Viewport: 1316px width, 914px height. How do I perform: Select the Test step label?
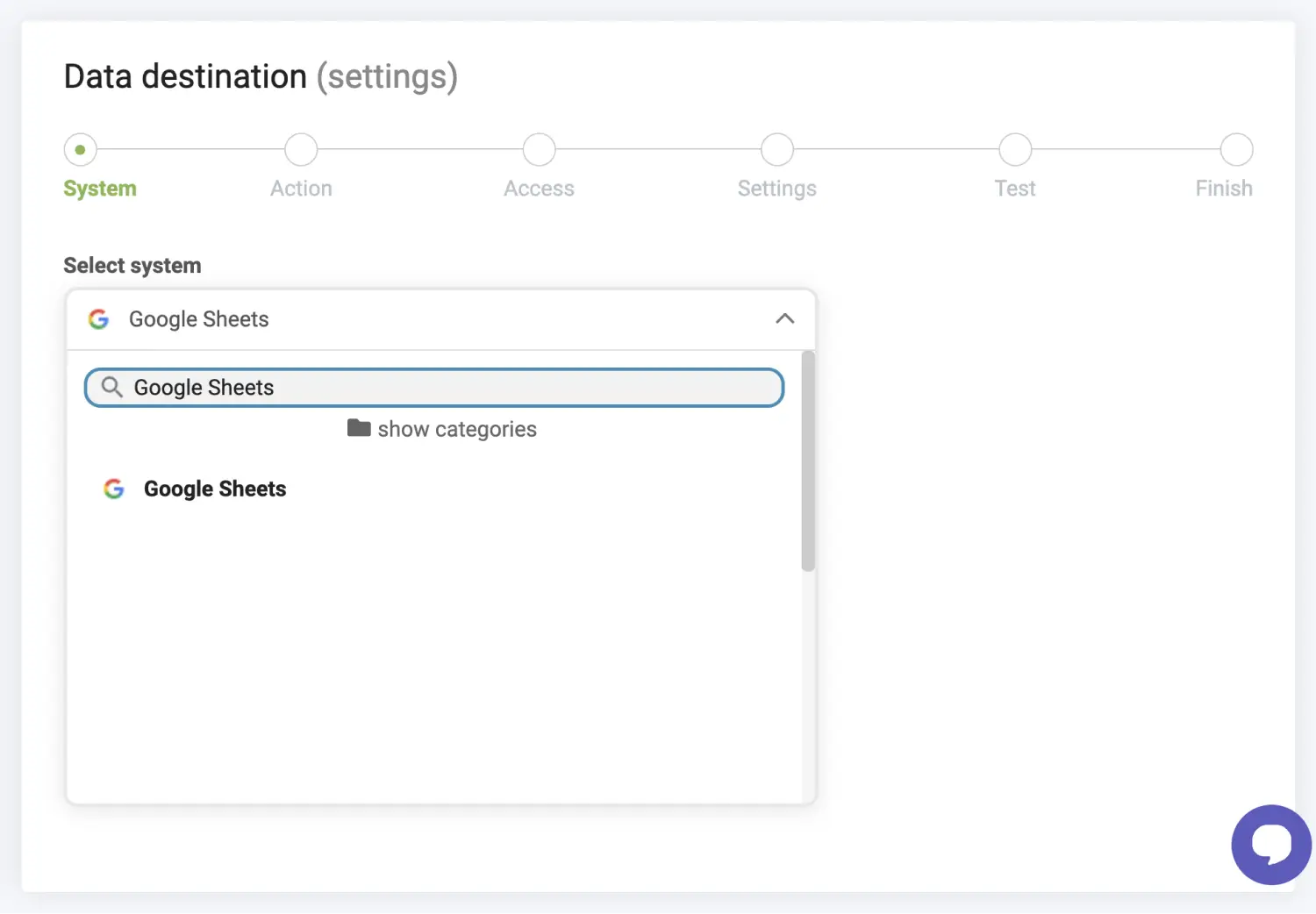[1015, 189]
